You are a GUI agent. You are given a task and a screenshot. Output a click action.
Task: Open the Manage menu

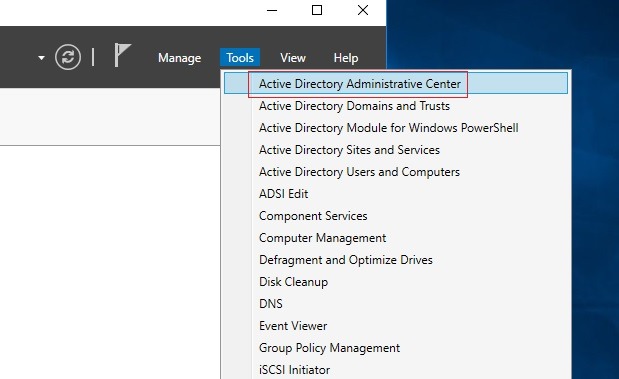pos(180,58)
